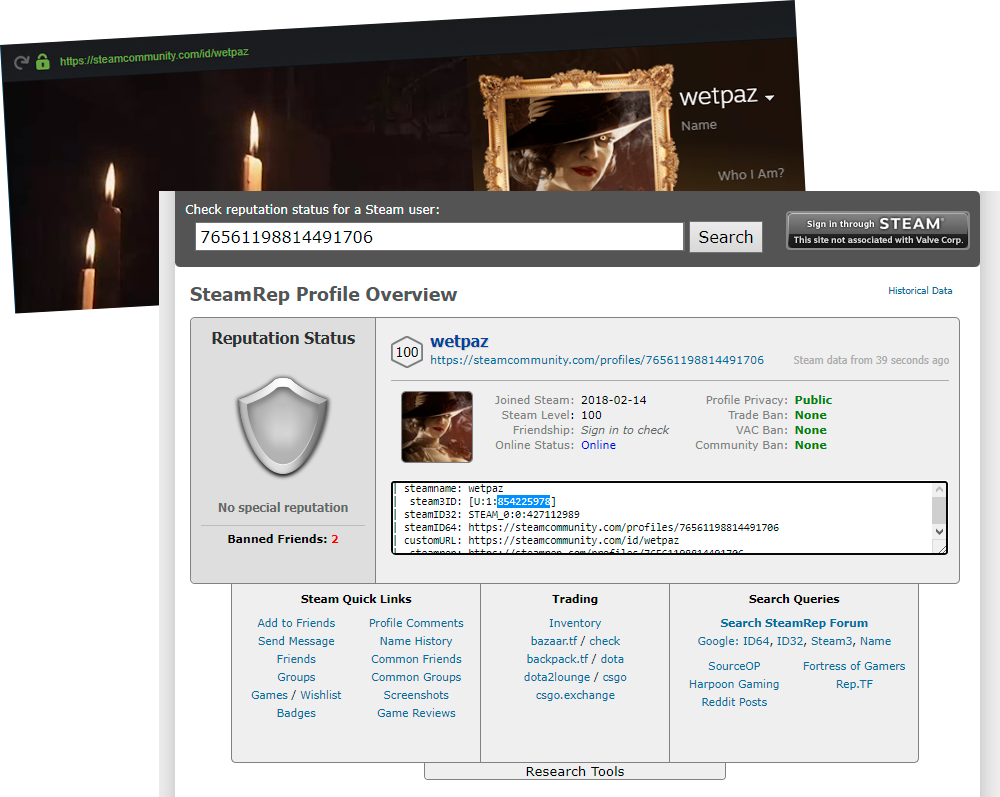Click the steamcommunity.com/id/wetpaz address bar URL
1000x797 pixels.
[154, 56]
